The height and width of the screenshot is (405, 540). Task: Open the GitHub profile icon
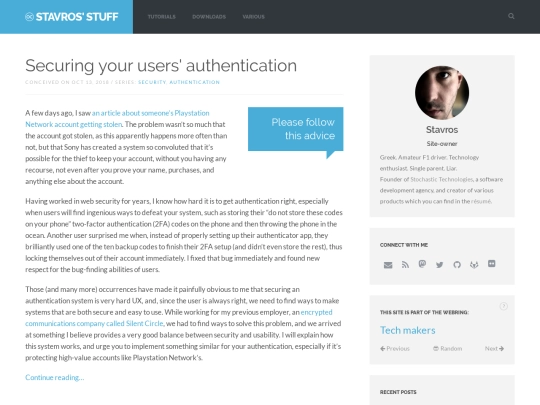pos(457,264)
